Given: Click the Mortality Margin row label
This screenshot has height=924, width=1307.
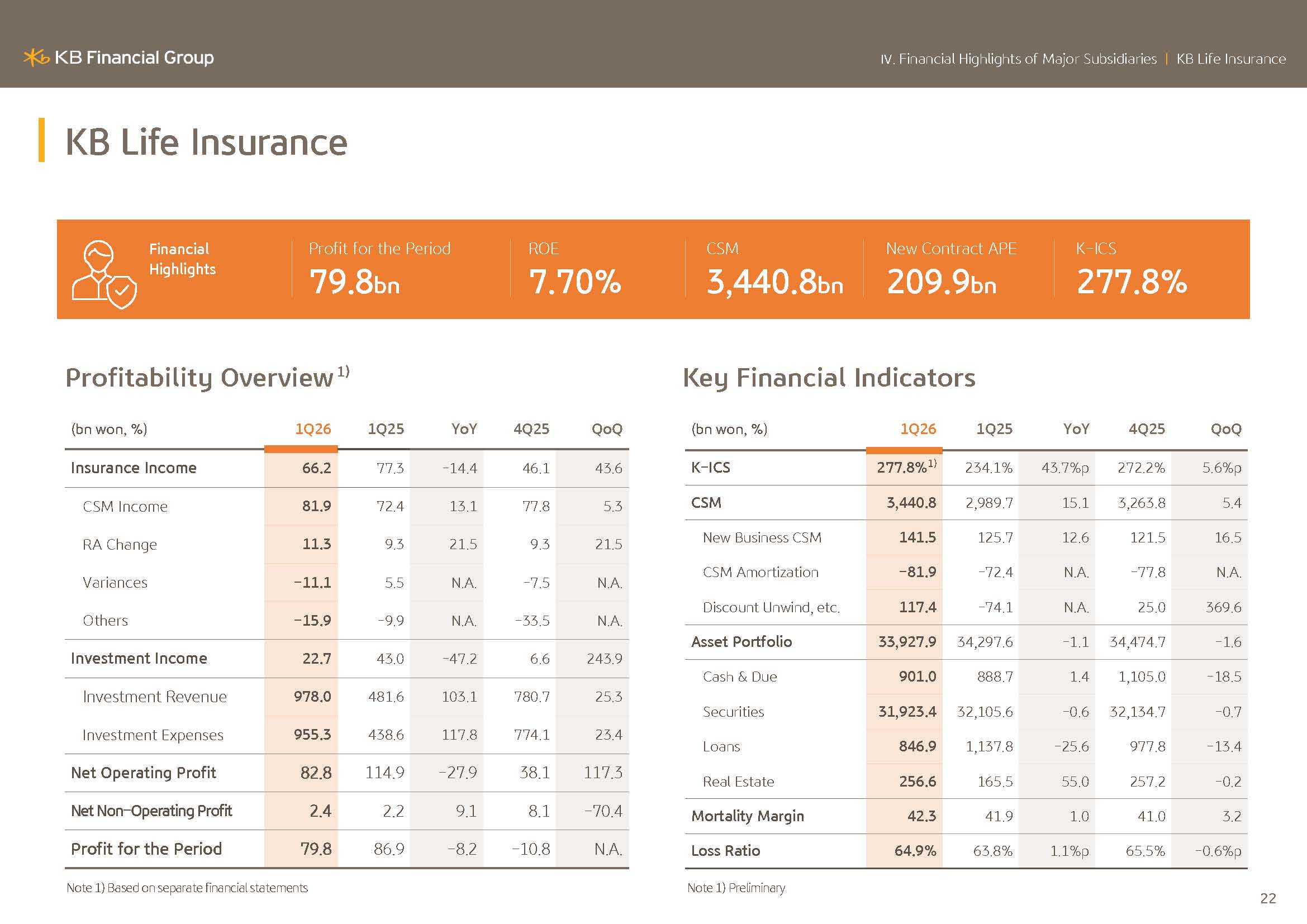Looking at the screenshot, I should (x=748, y=816).
